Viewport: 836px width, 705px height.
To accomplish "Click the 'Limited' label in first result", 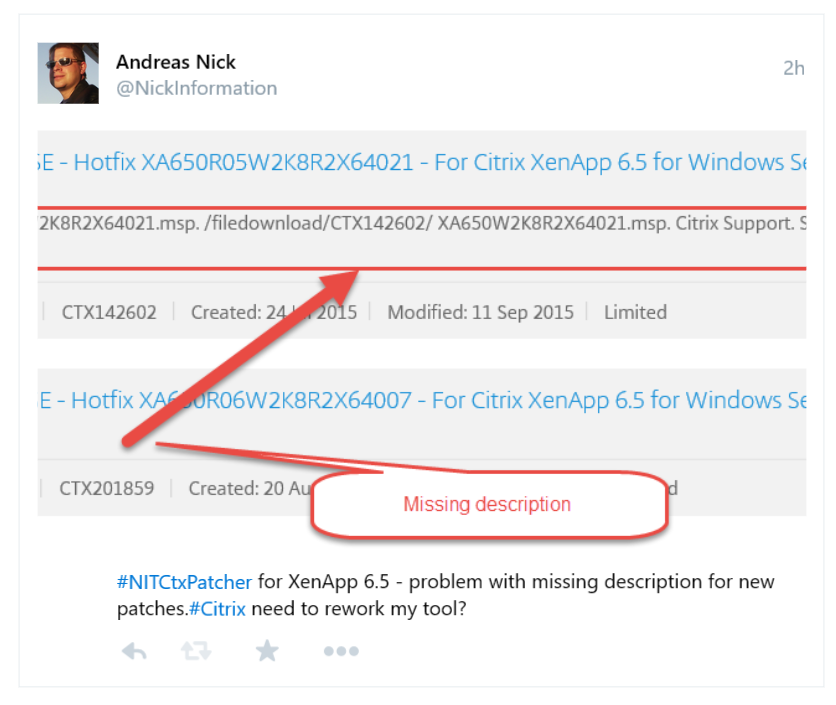I will pyautogui.click(x=636, y=312).
